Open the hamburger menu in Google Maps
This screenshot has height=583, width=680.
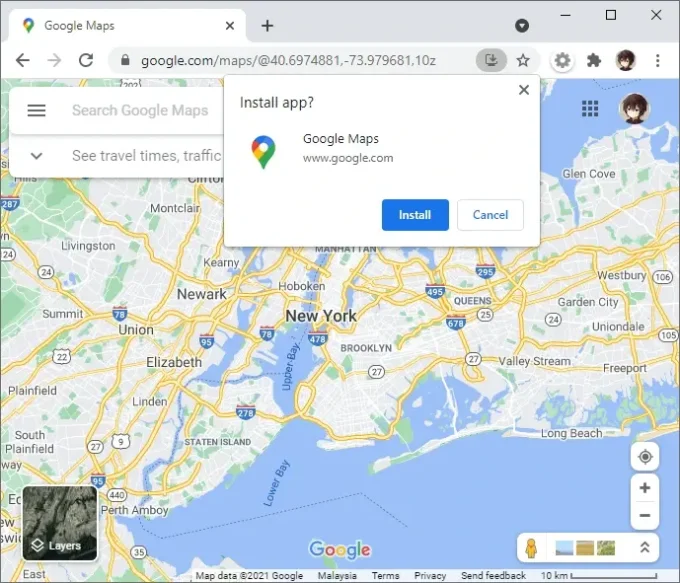(x=37, y=111)
